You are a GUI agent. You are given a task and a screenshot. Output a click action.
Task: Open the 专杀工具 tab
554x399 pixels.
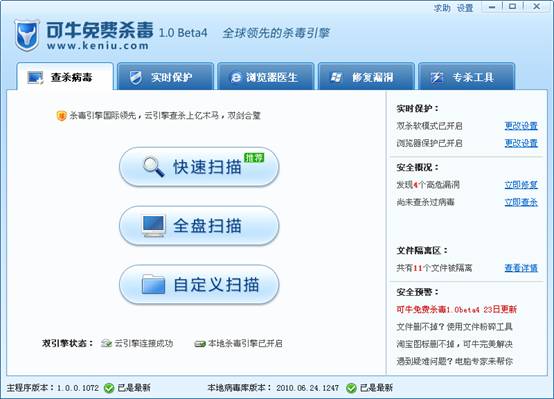coord(466,76)
